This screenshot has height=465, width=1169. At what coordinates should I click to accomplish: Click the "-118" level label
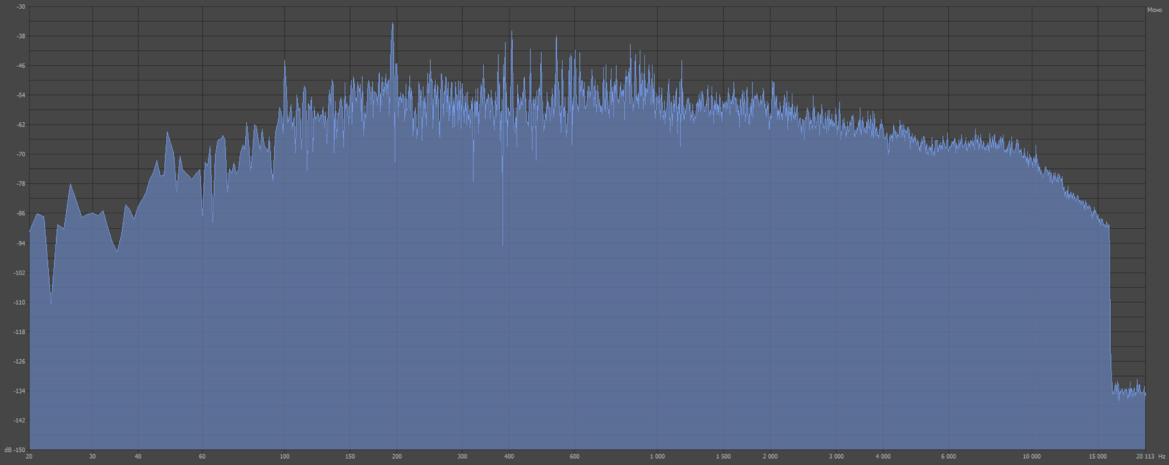[x=19, y=332]
